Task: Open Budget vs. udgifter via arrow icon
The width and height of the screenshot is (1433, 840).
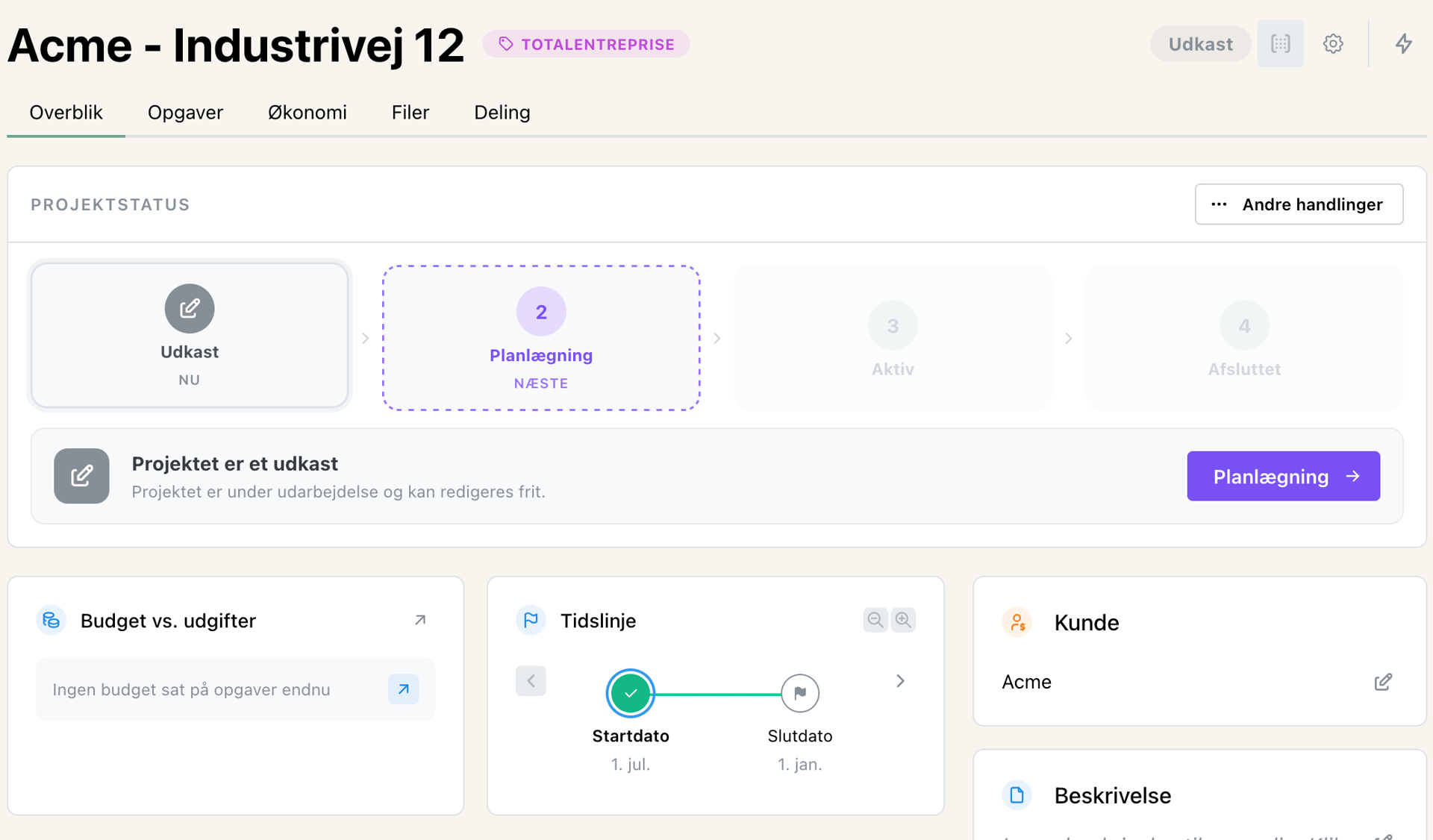Action: [420, 620]
